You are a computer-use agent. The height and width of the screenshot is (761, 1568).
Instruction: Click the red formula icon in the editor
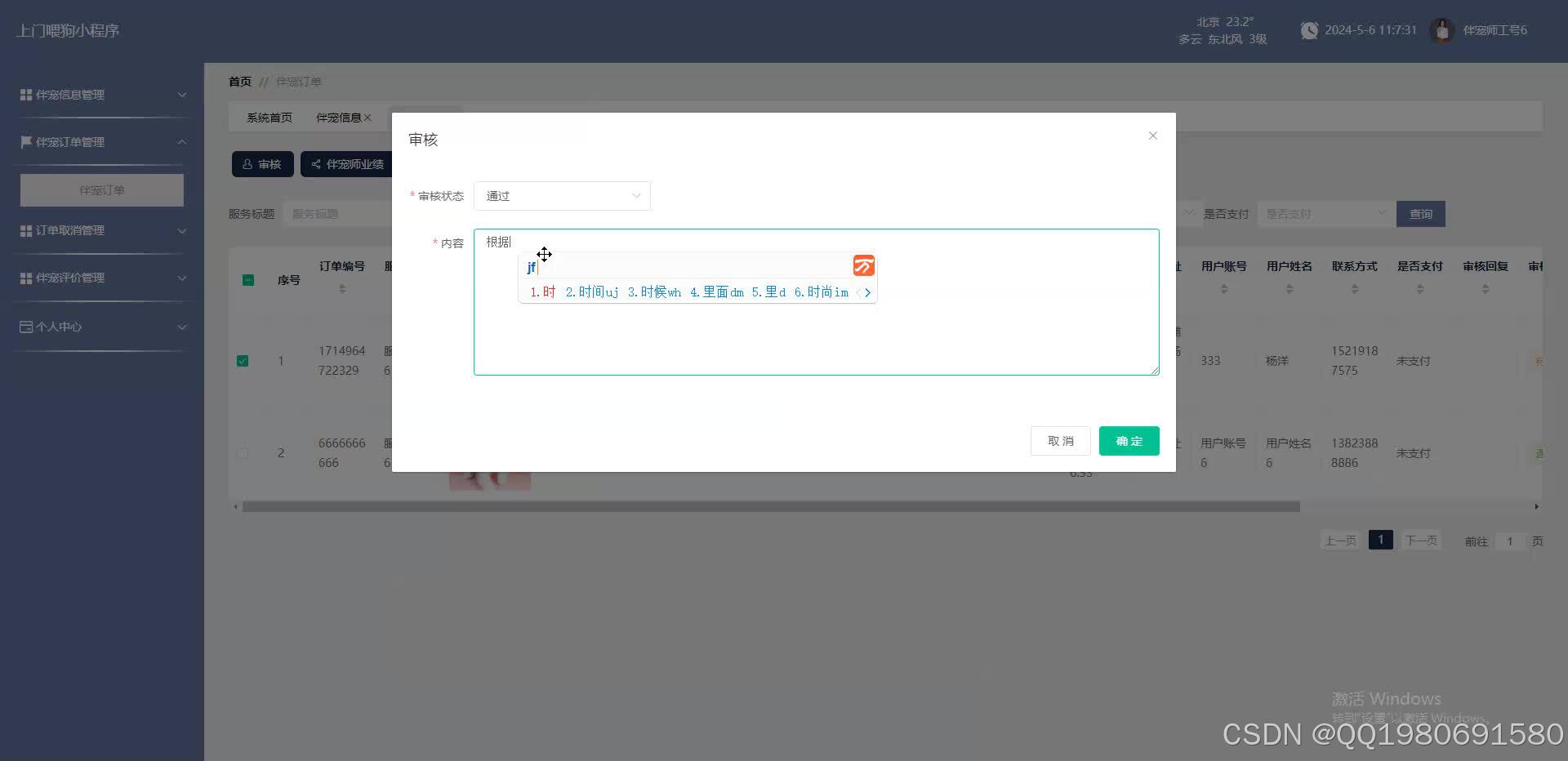(863, 265)
